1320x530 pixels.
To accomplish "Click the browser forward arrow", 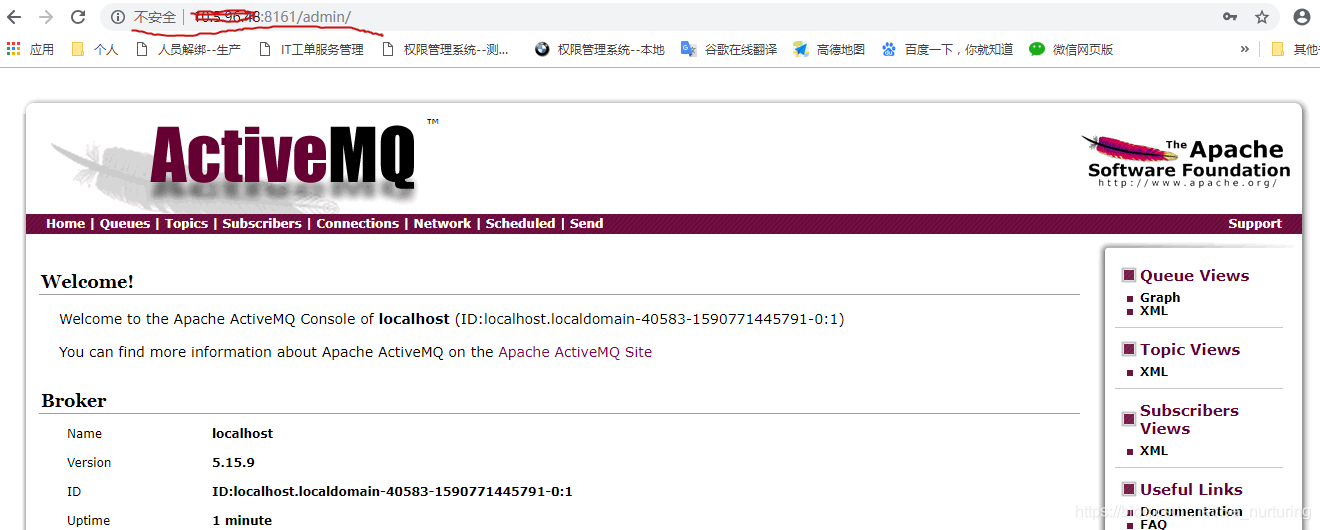I will [x=46, y=17].
